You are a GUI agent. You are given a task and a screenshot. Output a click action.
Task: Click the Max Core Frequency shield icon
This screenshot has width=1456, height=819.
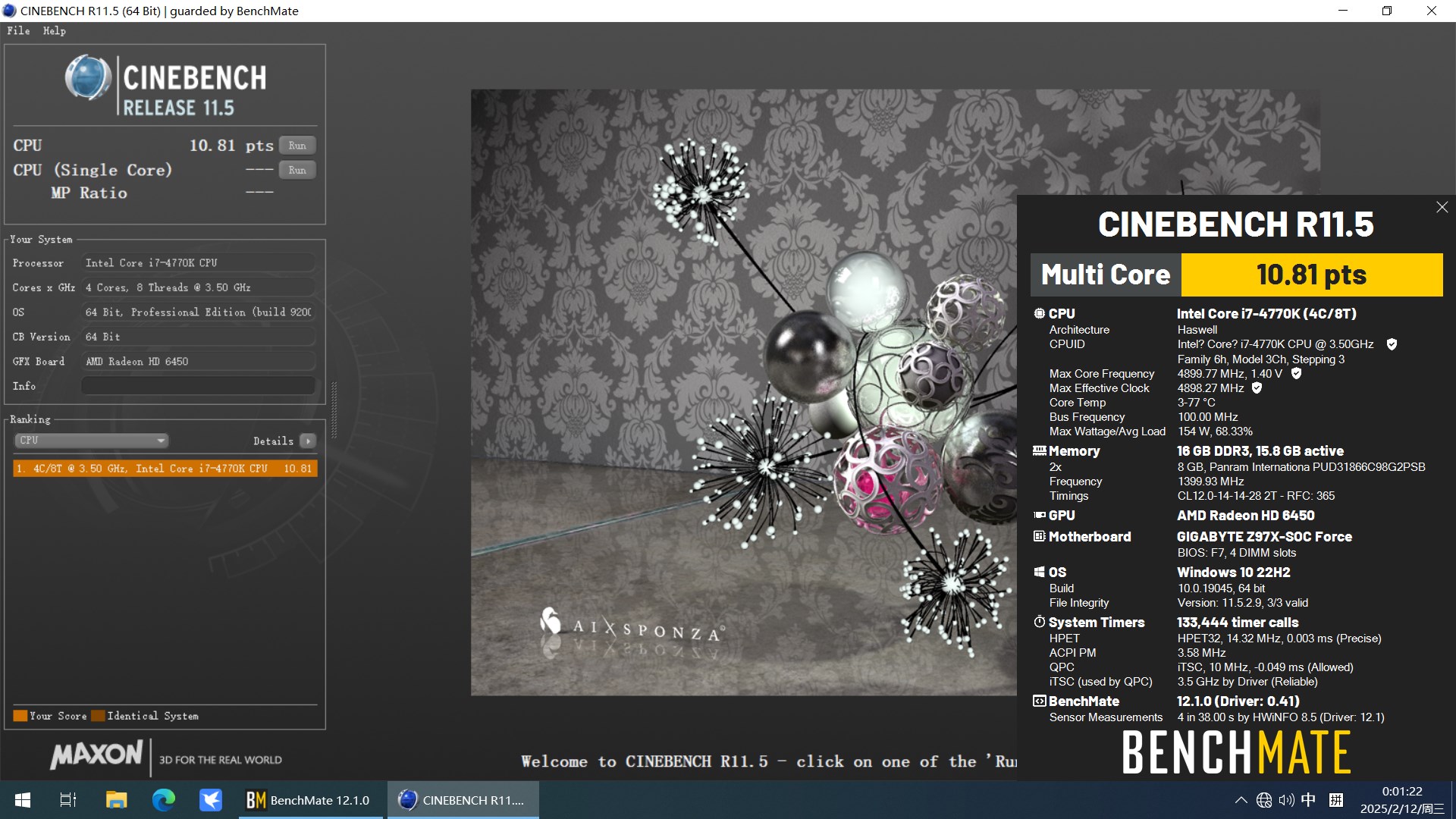(1296, 374)
